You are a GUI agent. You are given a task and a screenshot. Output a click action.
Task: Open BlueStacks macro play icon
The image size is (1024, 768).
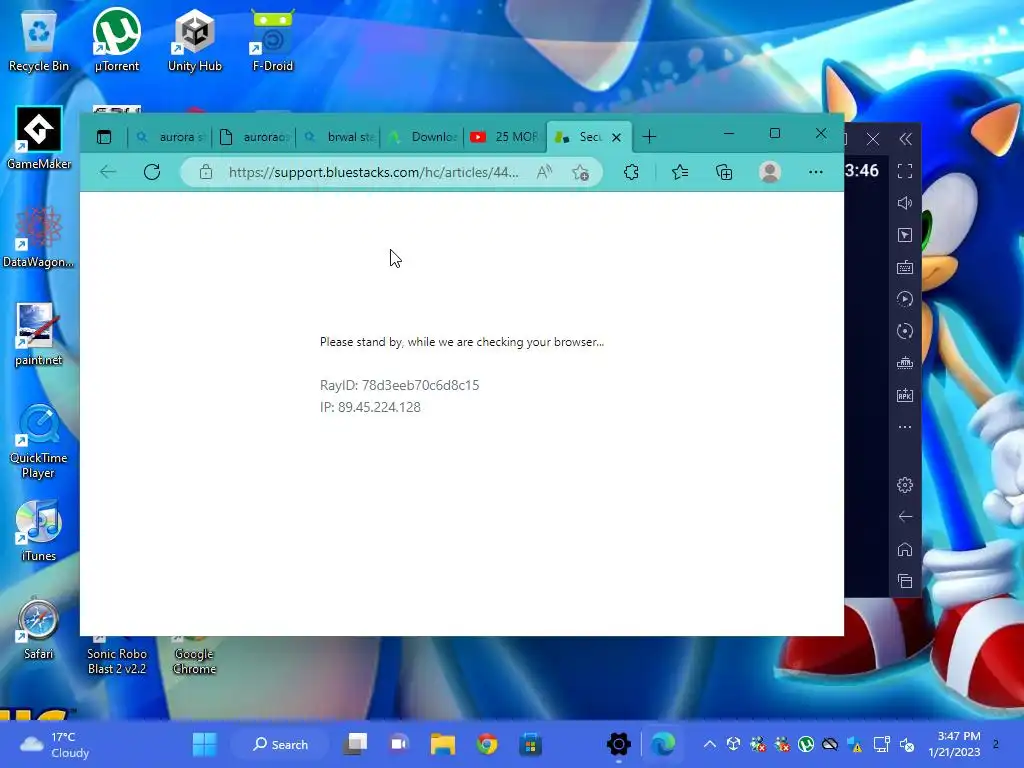905,299
